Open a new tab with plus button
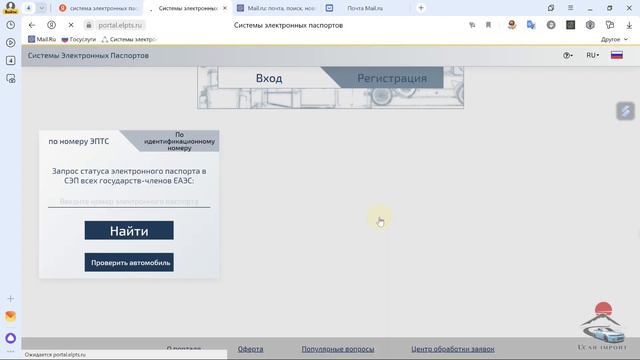The width and height of the screenshot is (640, 360). click(421, 8)
